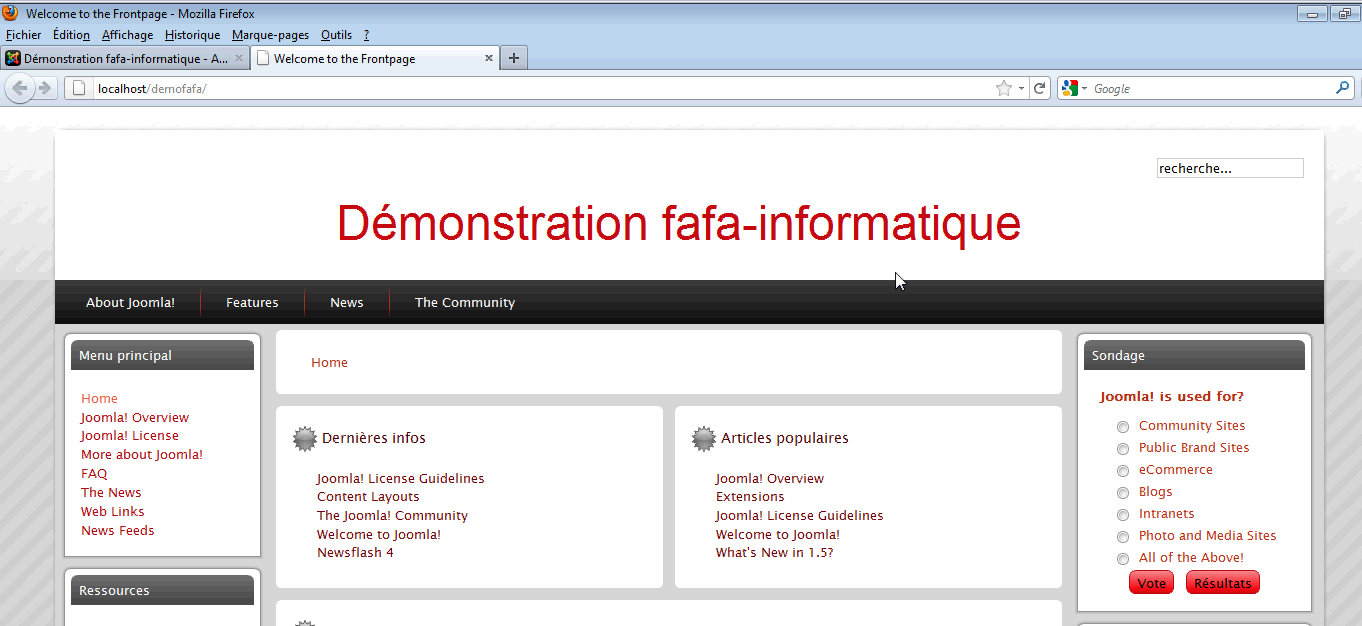
Task: Click the recherche... search field
Action: coord(1230,168)
